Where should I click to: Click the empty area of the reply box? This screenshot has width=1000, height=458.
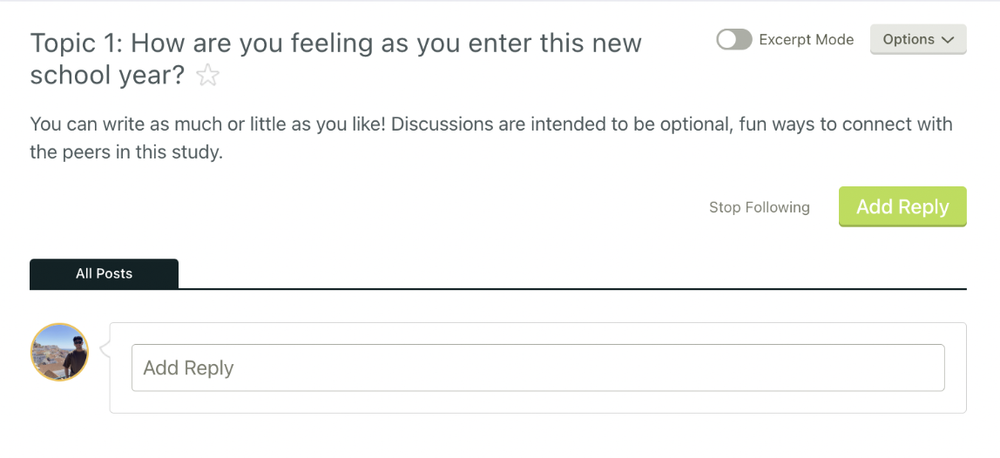coord(538,403)
